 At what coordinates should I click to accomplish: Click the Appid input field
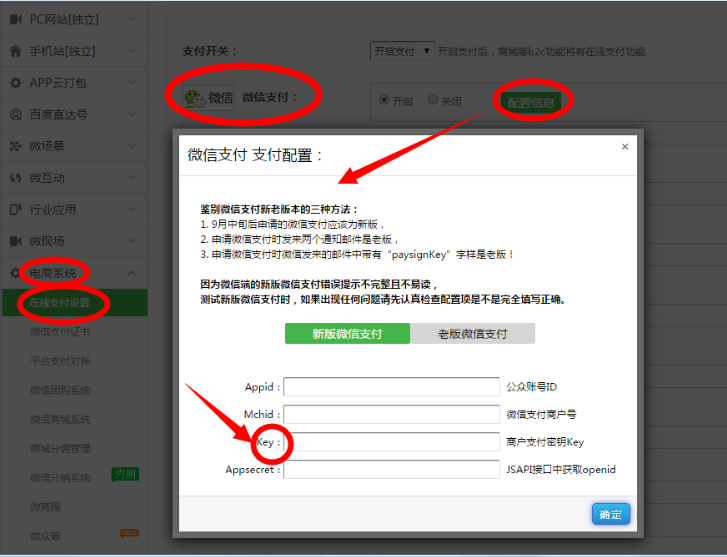click(391, 387)
